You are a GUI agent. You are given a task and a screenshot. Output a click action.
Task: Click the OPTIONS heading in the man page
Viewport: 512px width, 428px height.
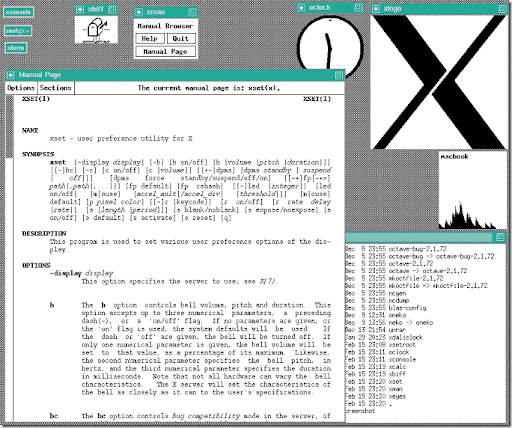click(36, 265)
